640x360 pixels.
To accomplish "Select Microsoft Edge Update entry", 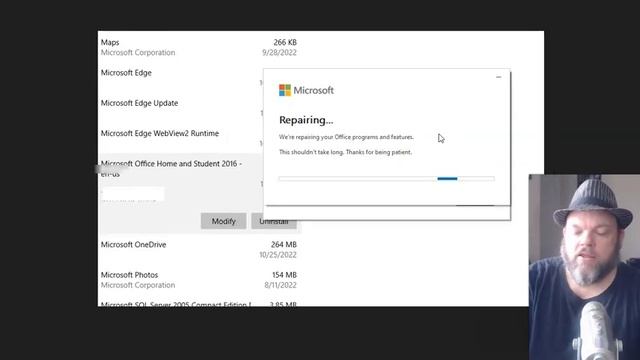I will coord(139,103).
